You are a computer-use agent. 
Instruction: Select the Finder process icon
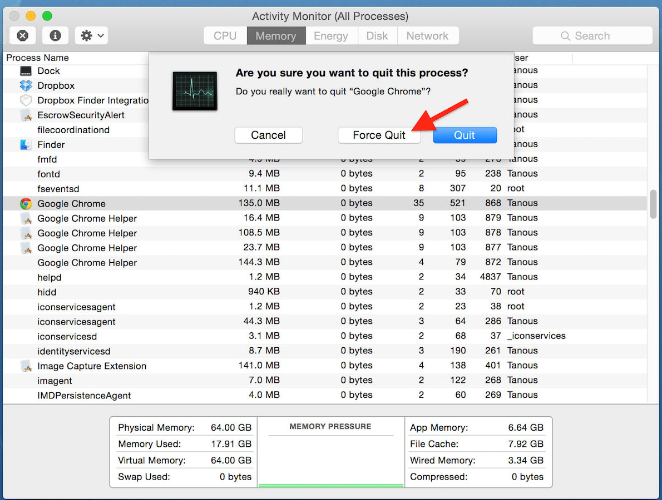[26, 145]
